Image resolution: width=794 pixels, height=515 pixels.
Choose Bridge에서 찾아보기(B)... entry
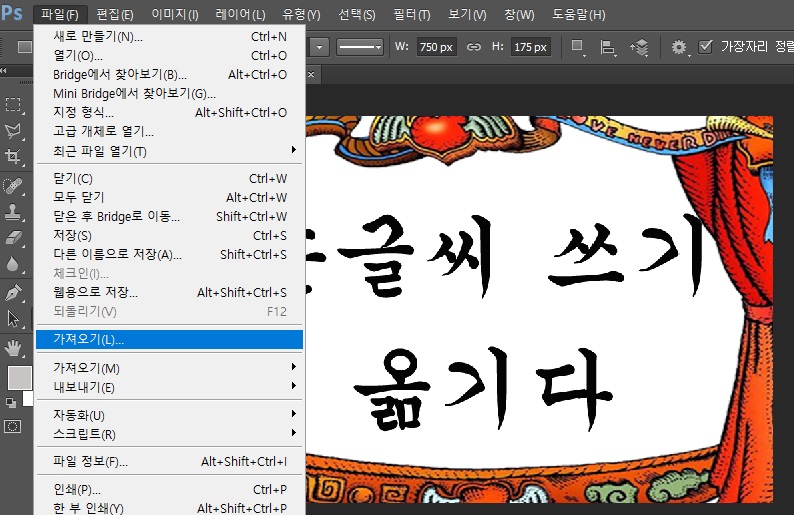170,74
